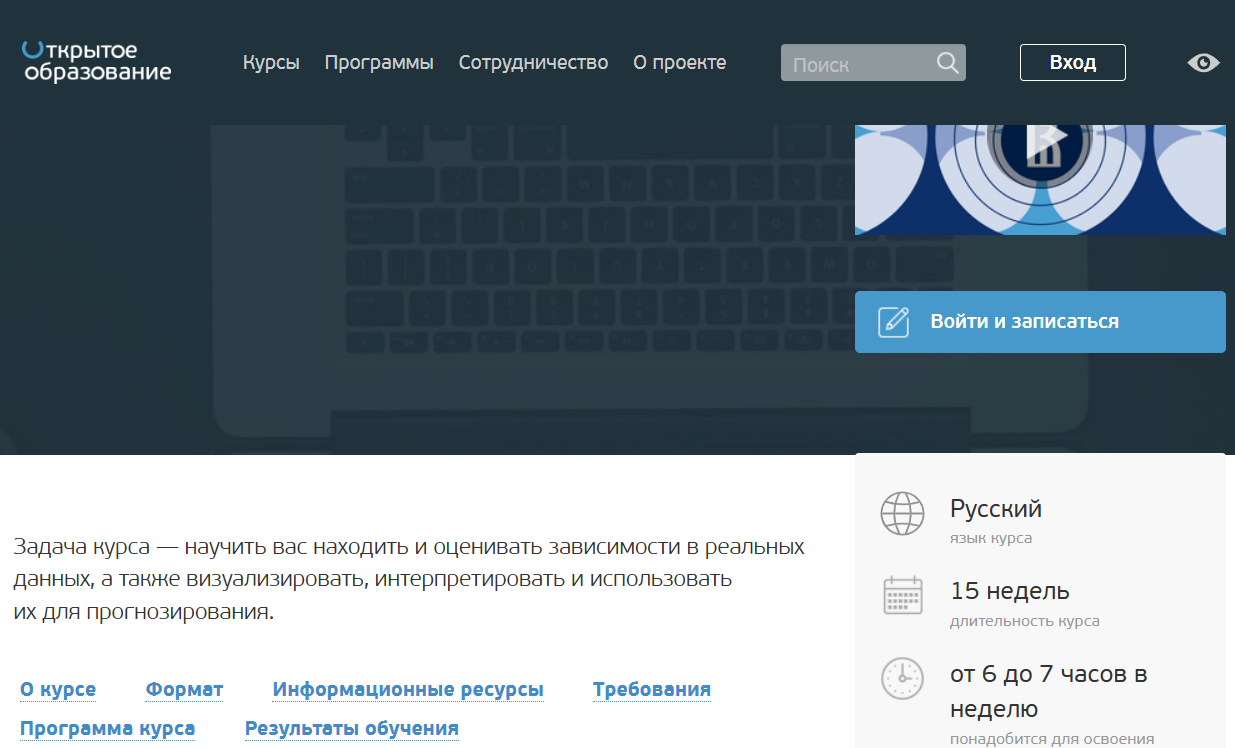The width and height of the screenshot is (1235, 748).
Task: Click Войти и записаться button
Action: coord(1040,322)
